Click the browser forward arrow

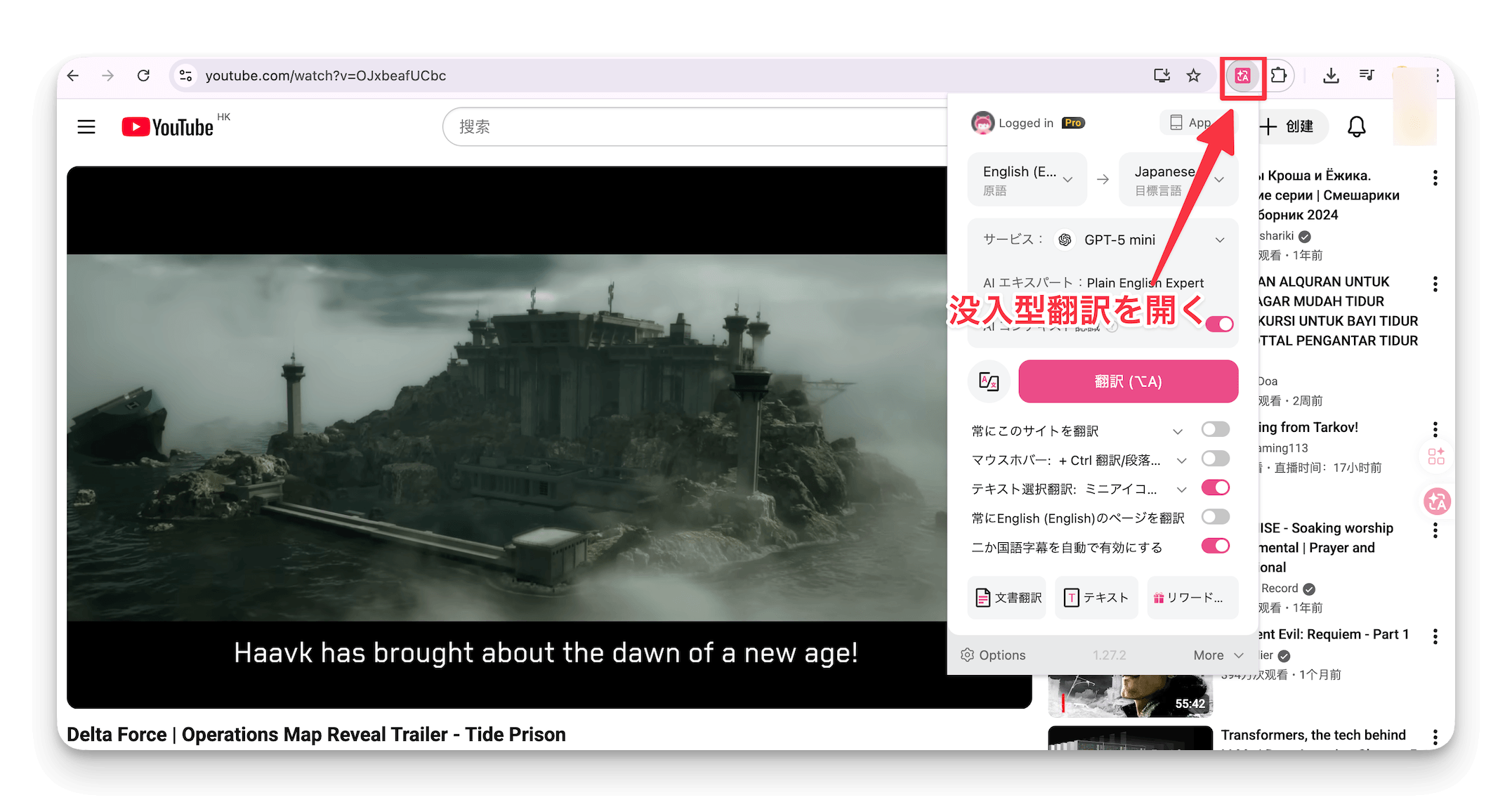coord(107,75)
